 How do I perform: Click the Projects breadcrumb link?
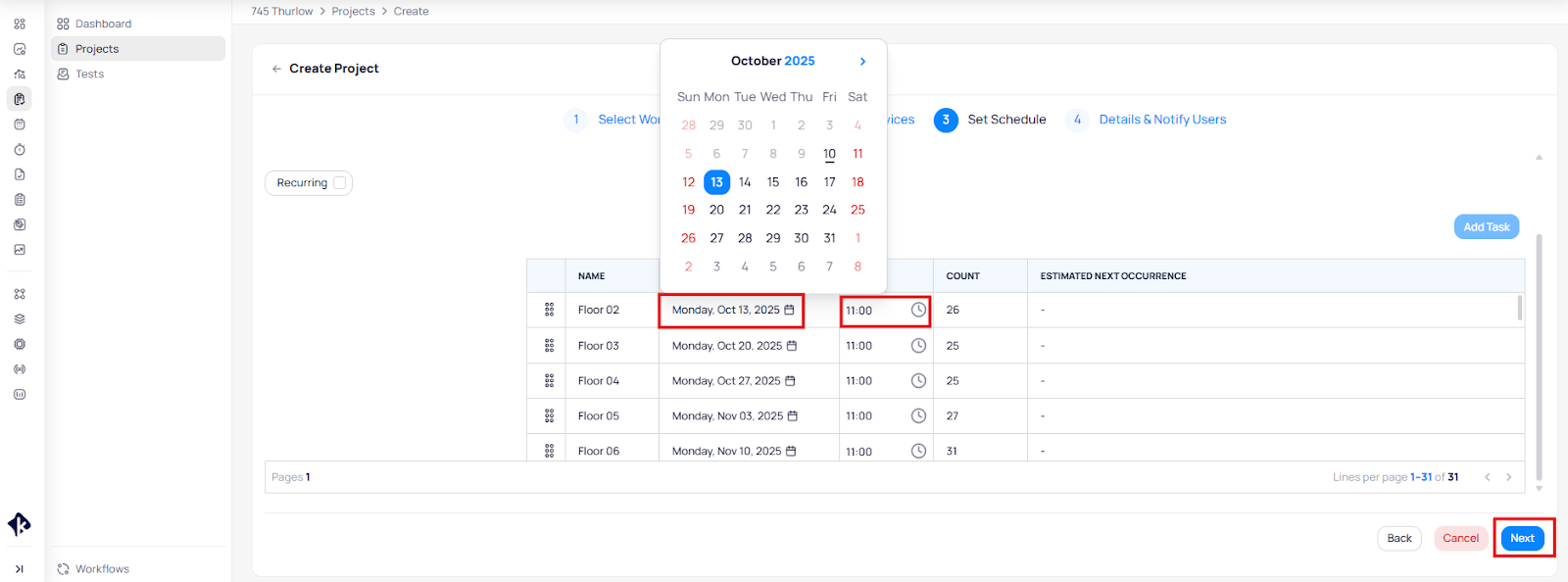pyautogui.click(x=353, y=12)
